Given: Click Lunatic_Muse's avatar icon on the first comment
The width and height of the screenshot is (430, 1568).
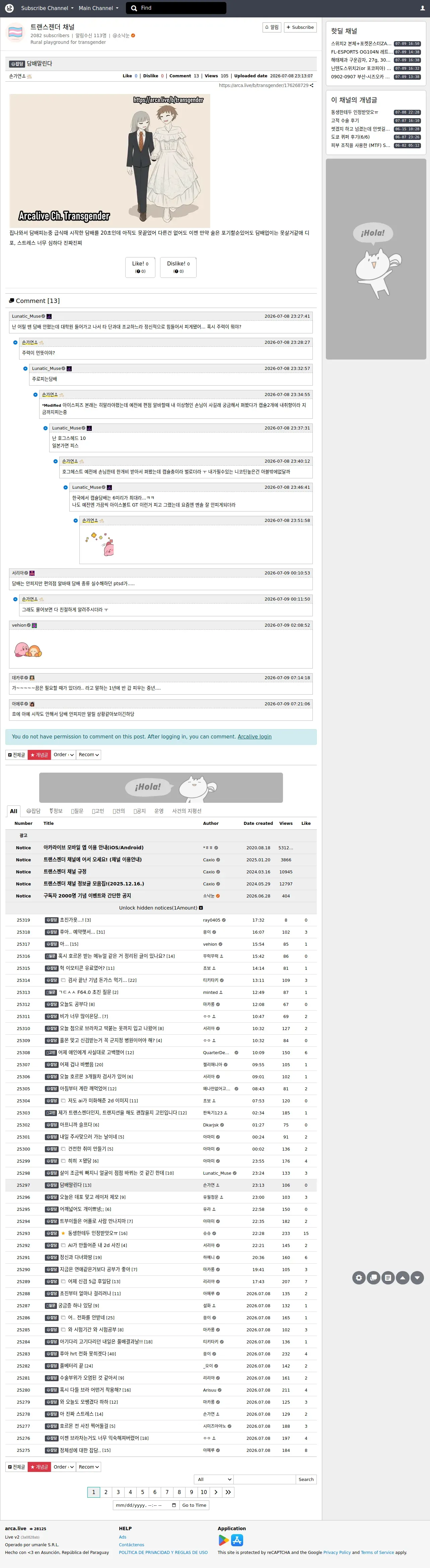Looking at the screenshot, I should click(x=49, y=317).
